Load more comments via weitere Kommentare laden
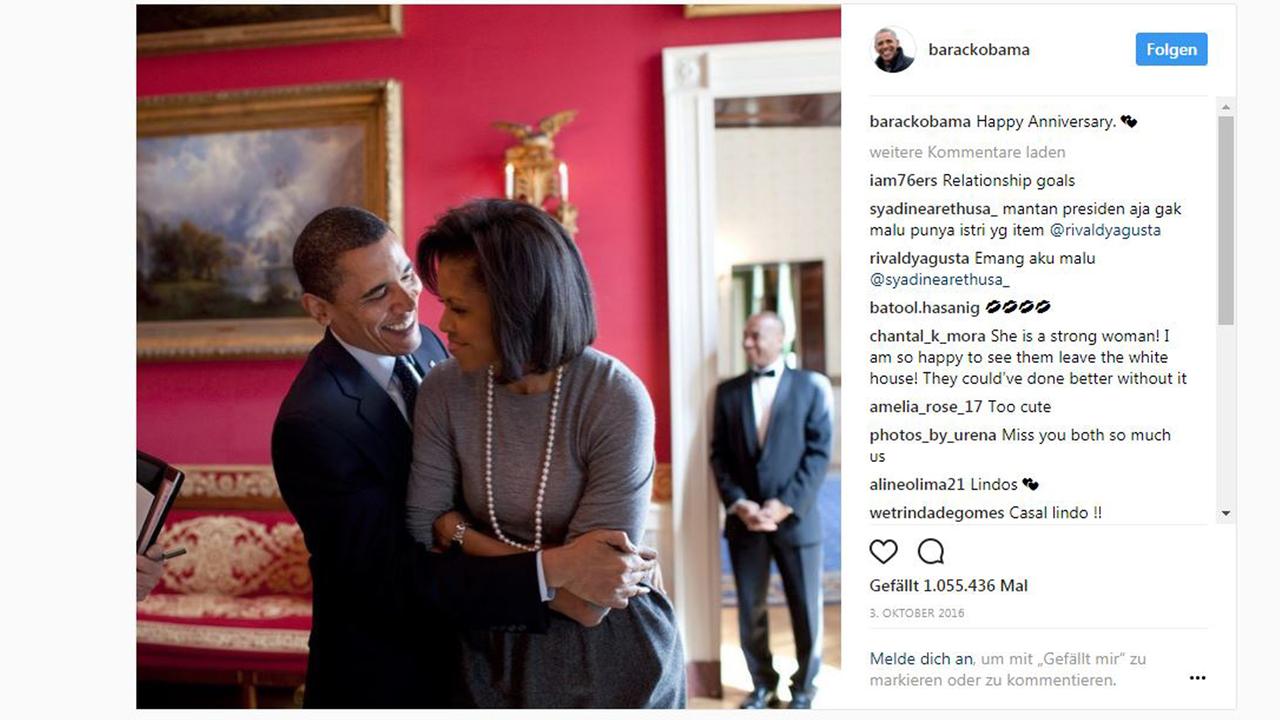Image resolution: width=1280 pixels, height=720 pixels. 967,152
